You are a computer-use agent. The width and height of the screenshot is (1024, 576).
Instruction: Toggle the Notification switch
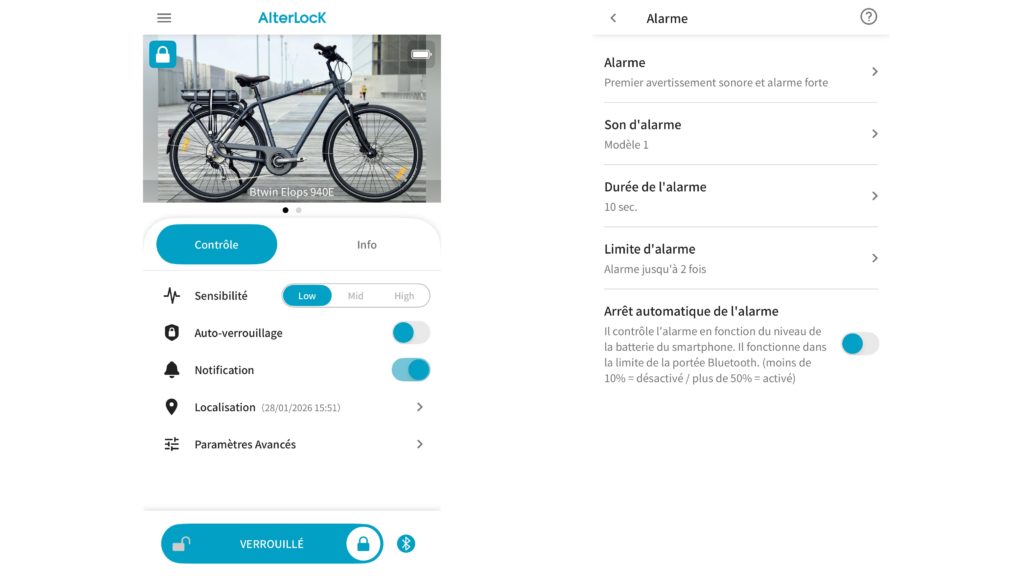[x=410, y=370]
